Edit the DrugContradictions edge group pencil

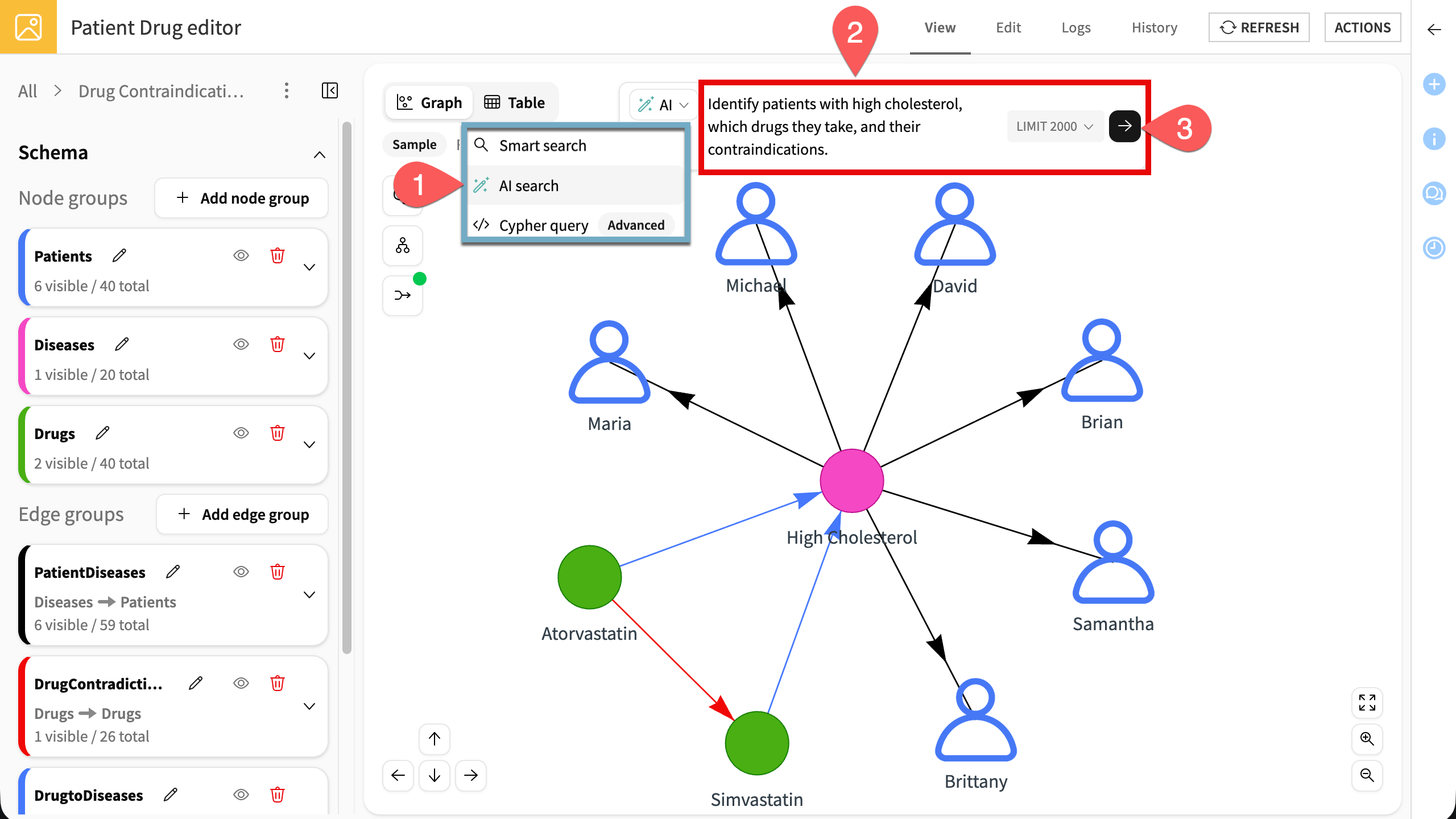coord(196,684)
